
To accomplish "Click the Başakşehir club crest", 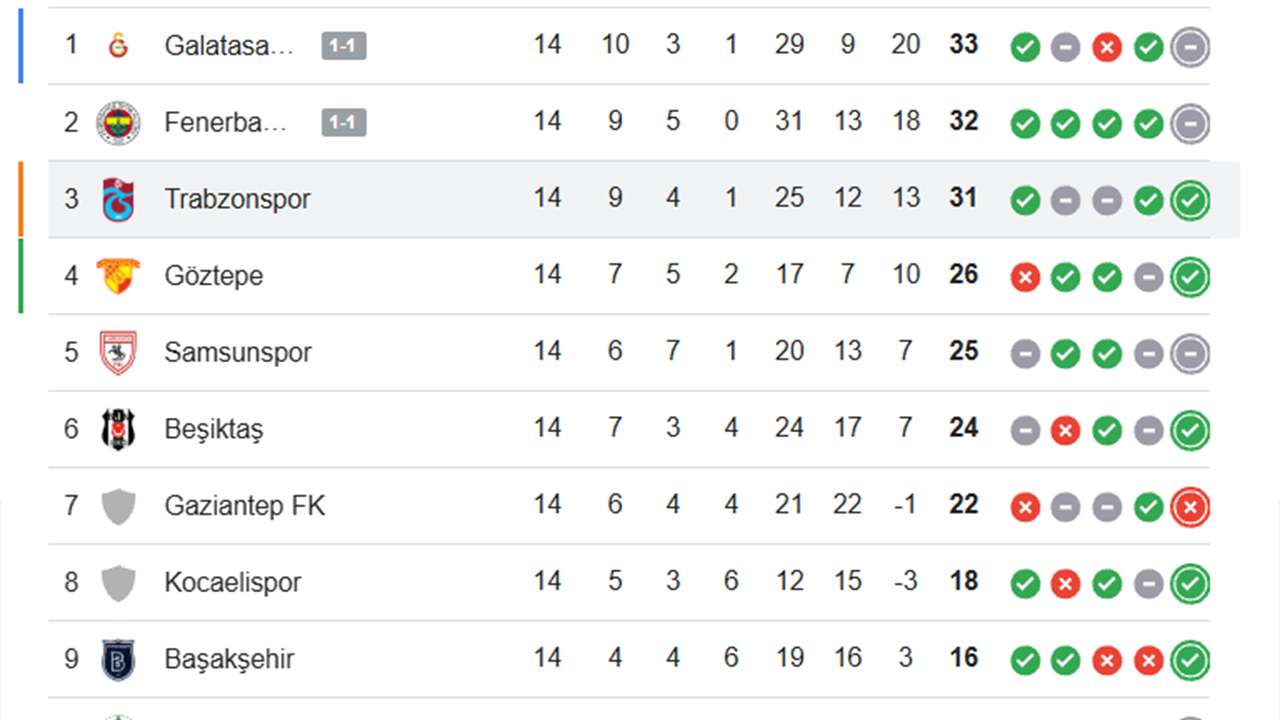I will pos(117,659).
